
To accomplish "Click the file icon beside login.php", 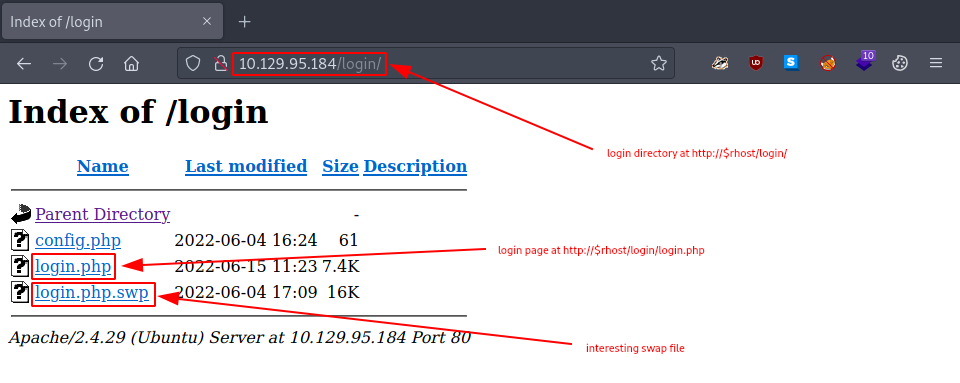I will point(20,266).
